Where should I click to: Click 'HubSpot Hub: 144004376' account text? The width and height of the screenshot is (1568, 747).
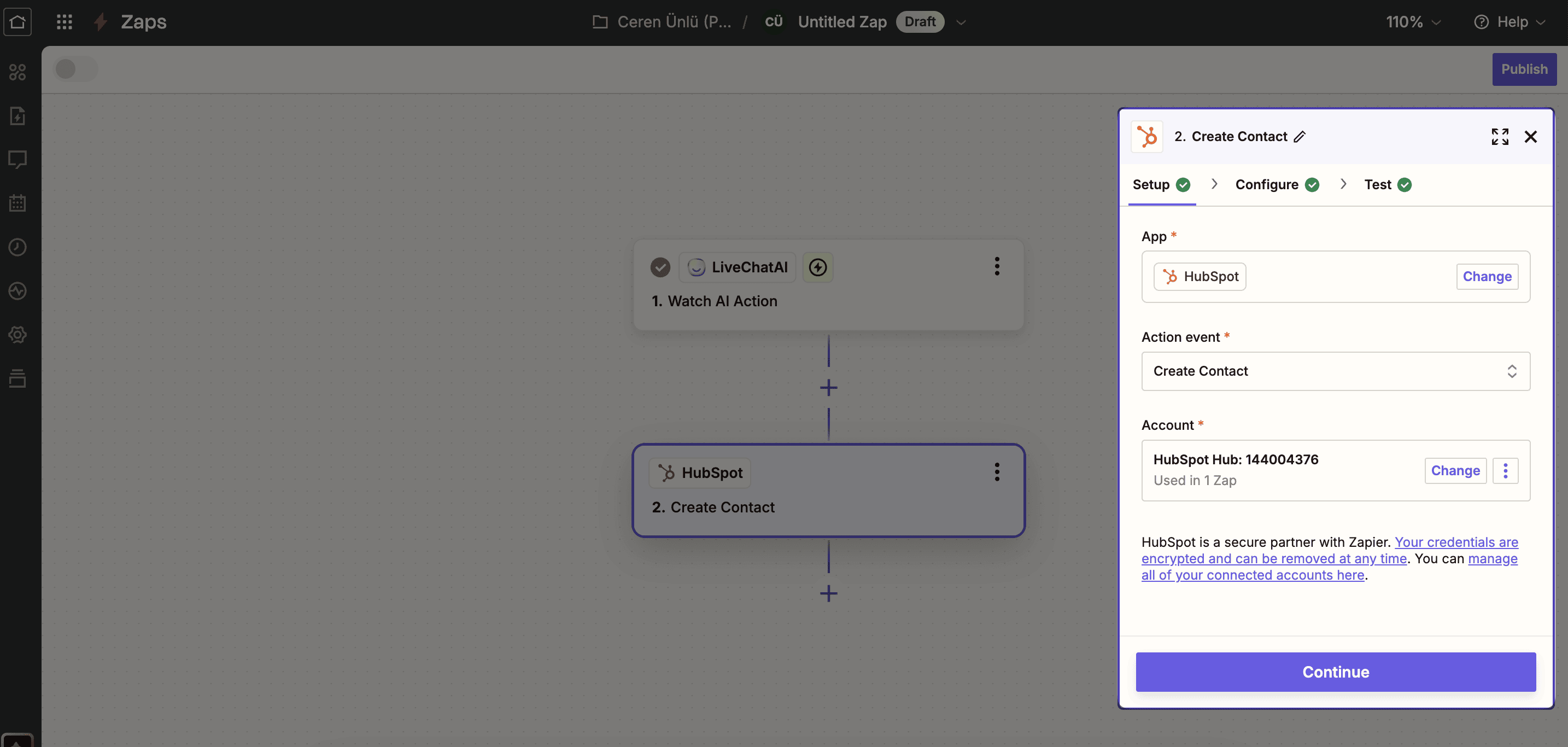point(1235,460)
